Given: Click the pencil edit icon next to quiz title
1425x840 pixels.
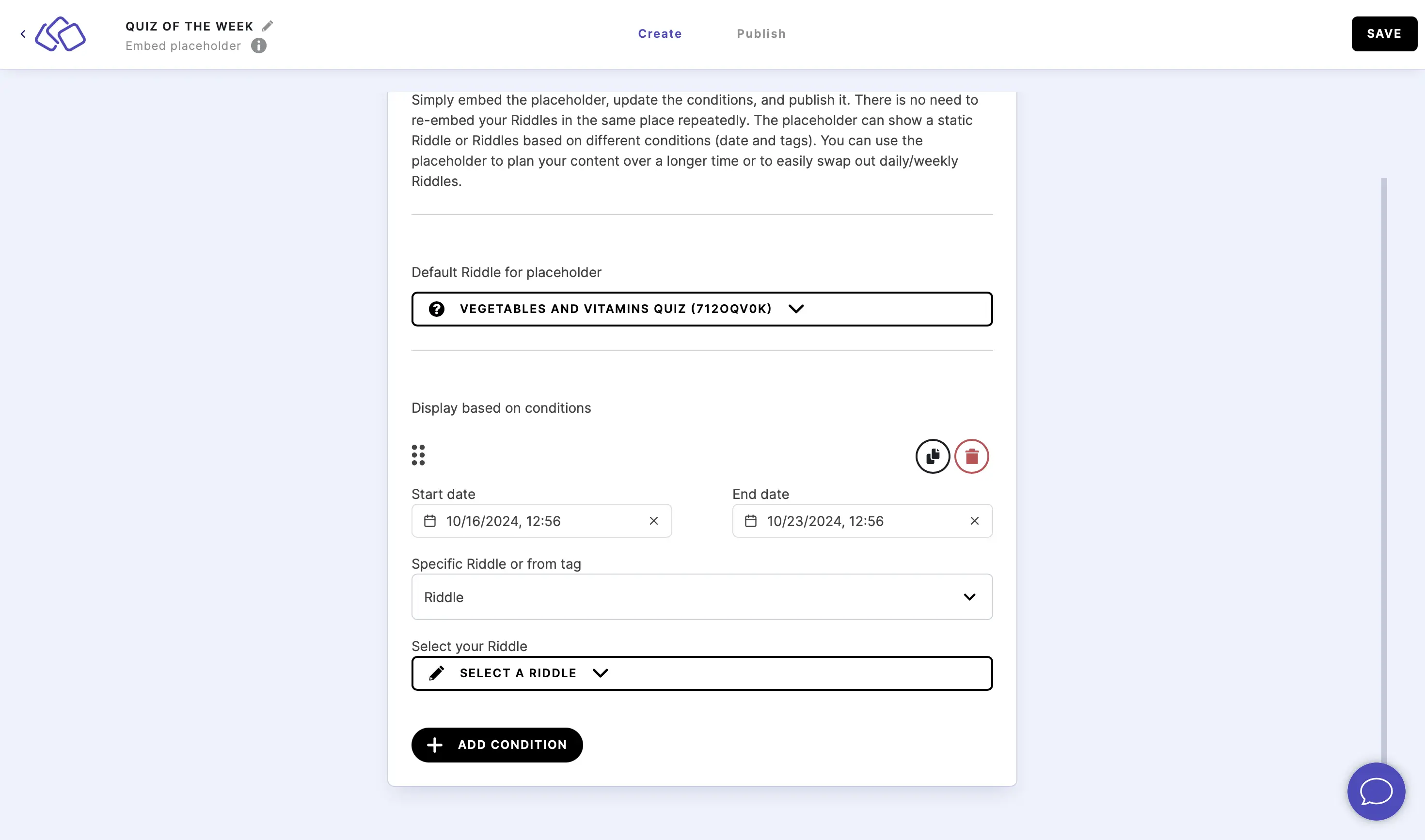Looking at the screenshot, I should 267,25.
